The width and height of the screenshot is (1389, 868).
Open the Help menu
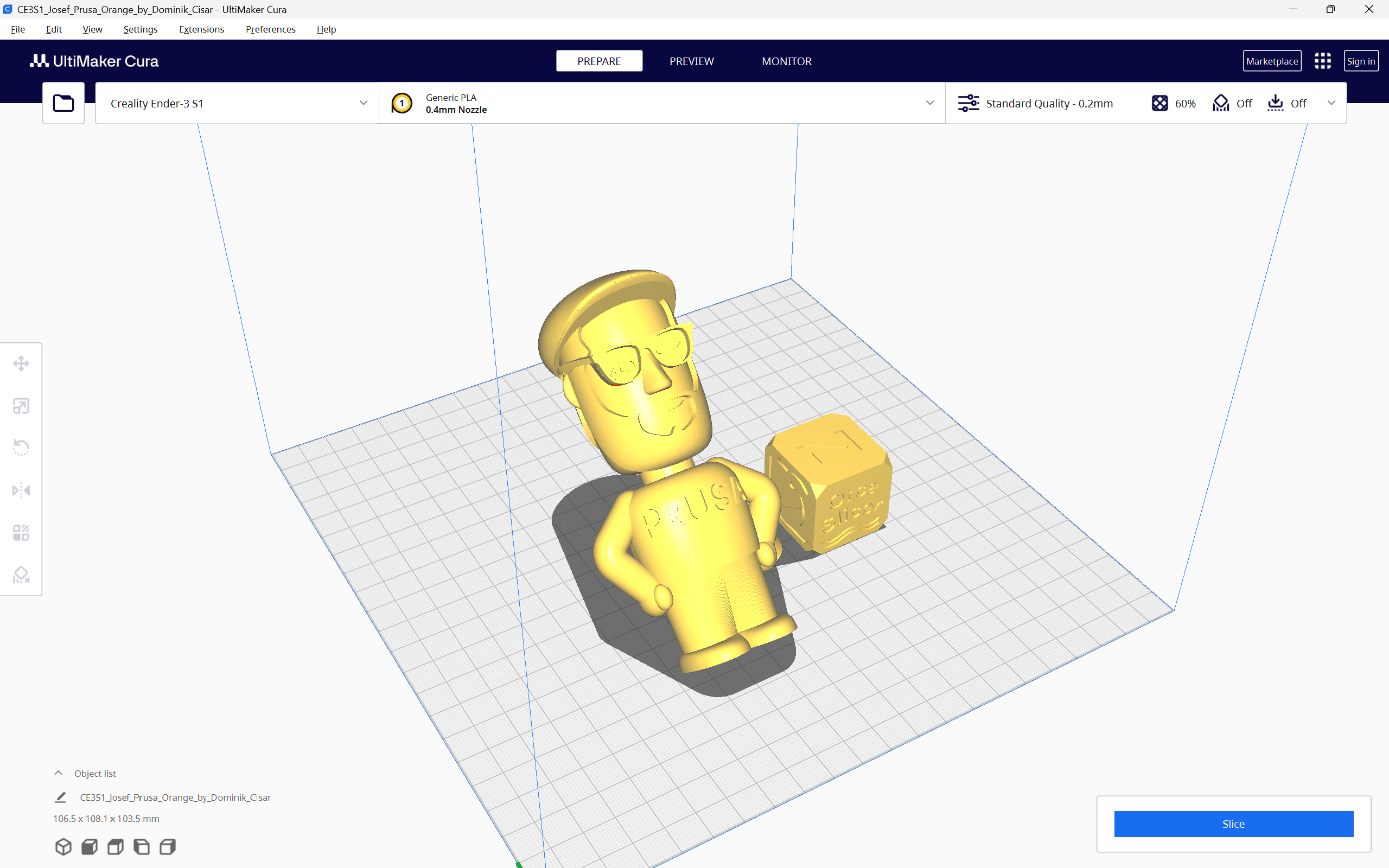(x=326, y=29)
